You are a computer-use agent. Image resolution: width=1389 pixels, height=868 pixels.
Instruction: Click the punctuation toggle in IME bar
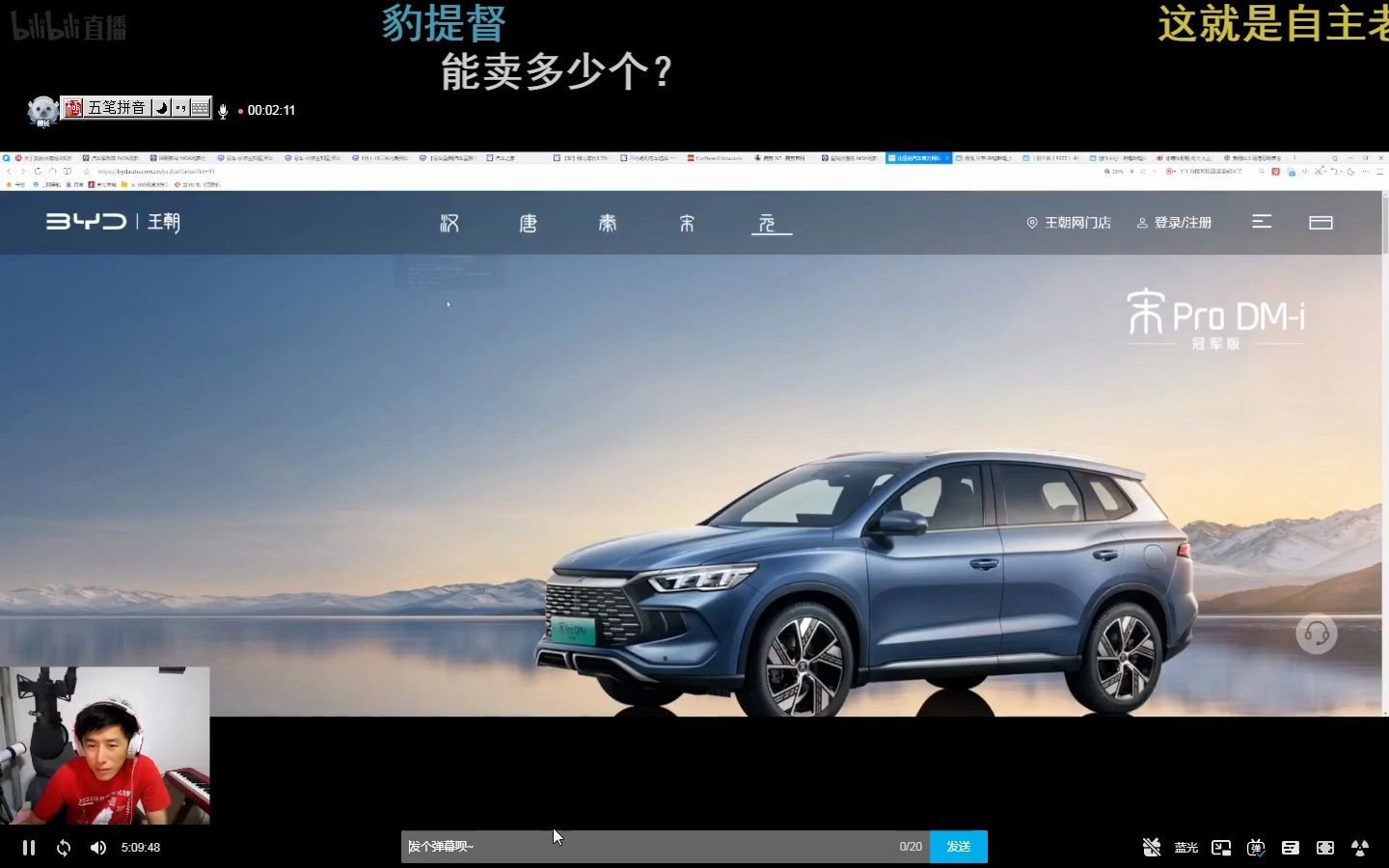(180, 108)
